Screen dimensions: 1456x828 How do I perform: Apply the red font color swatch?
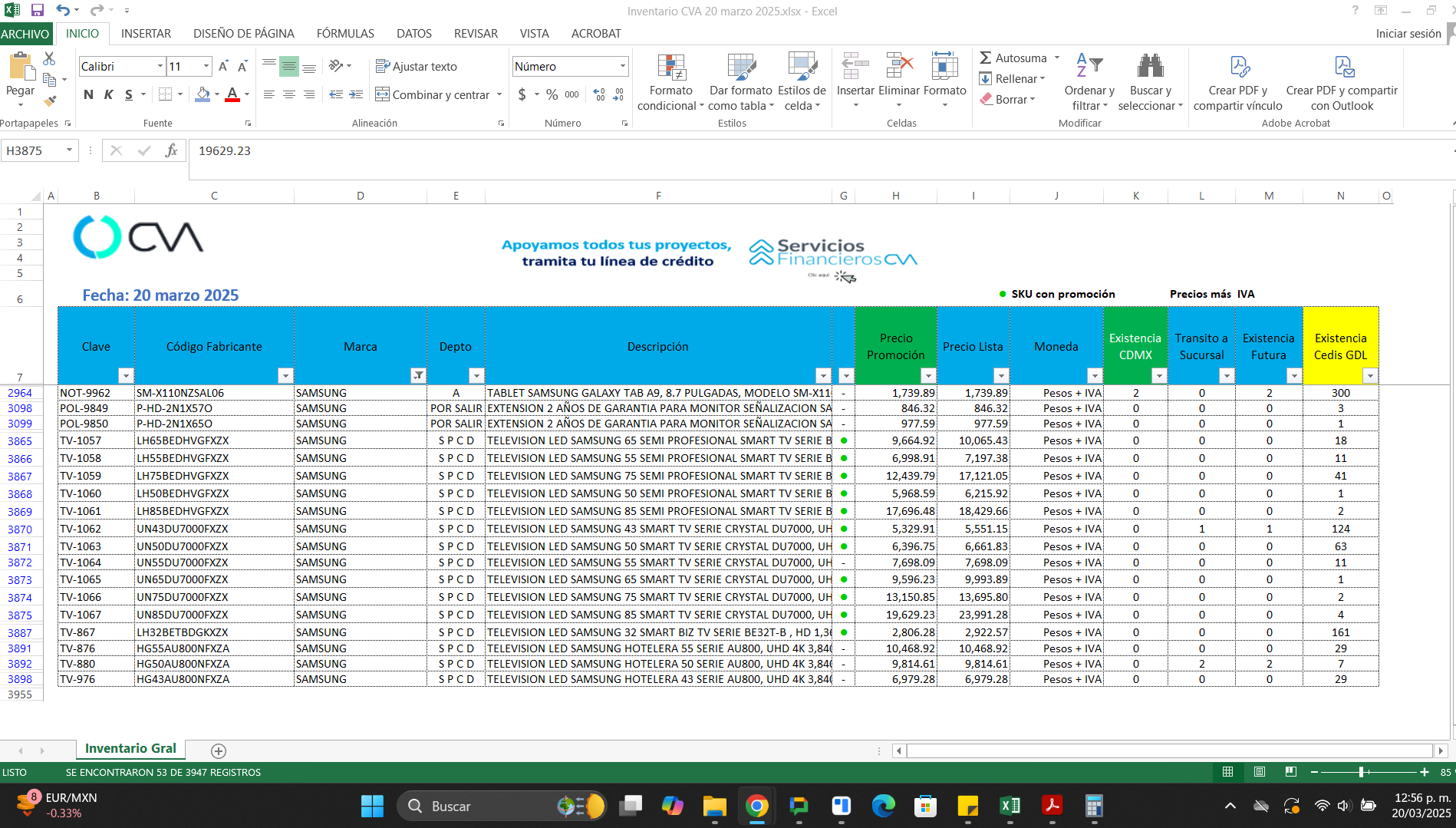tap(232, 94)
